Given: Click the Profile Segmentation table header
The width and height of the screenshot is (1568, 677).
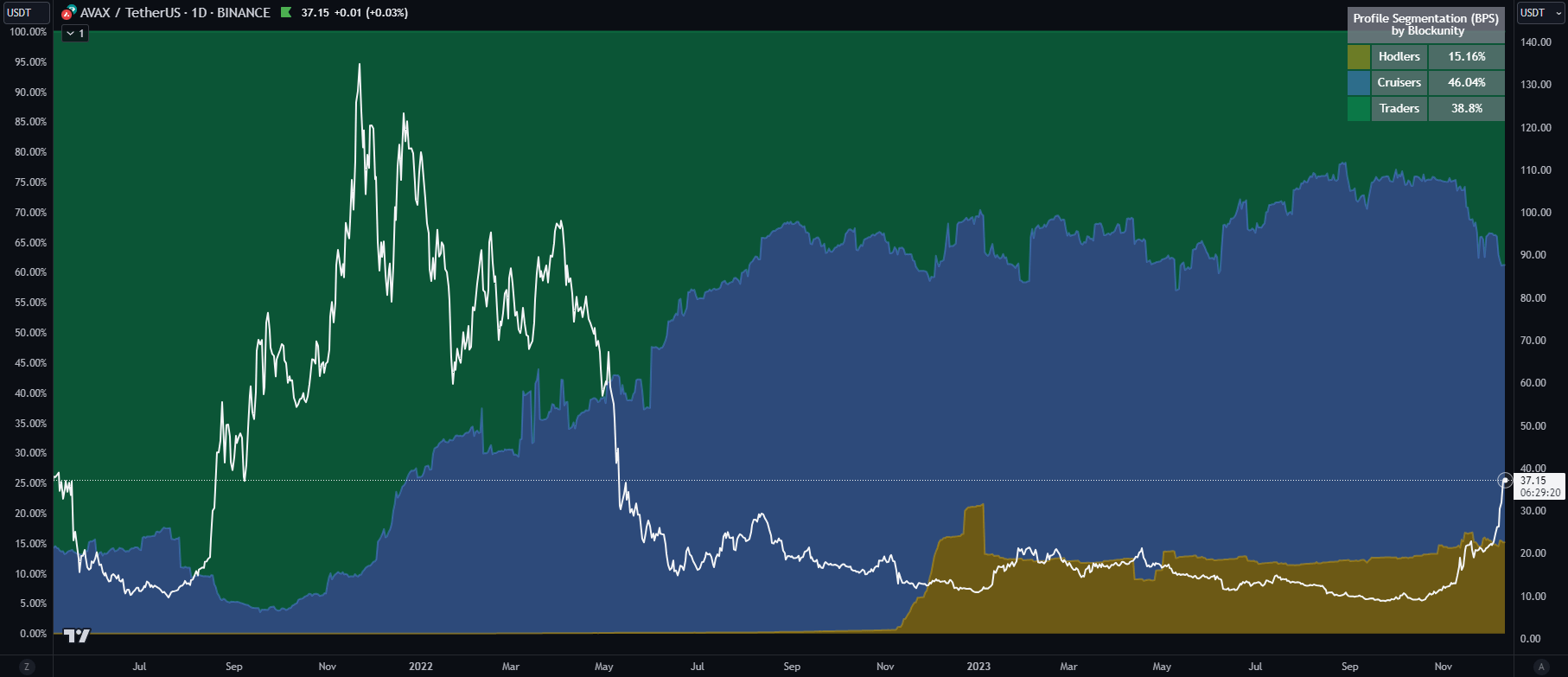Looking at the screenshot, I should [1425, 25].
